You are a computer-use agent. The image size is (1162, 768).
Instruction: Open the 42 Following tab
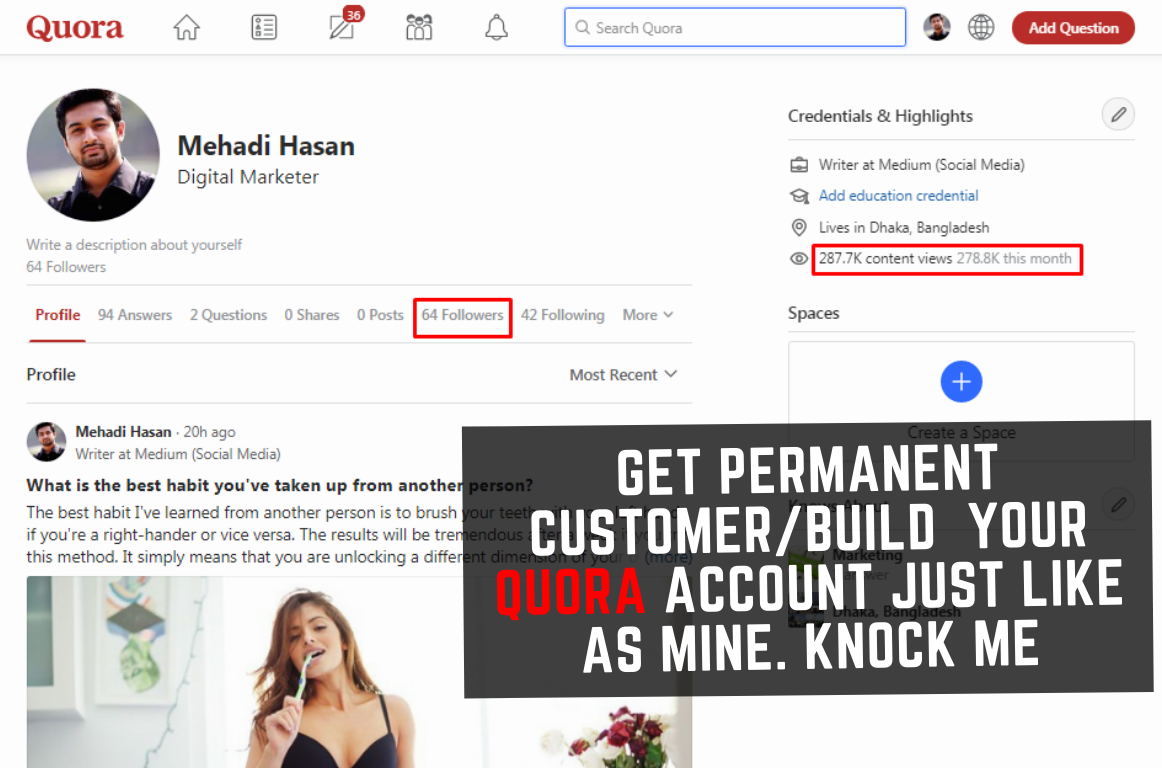(563, 315)
